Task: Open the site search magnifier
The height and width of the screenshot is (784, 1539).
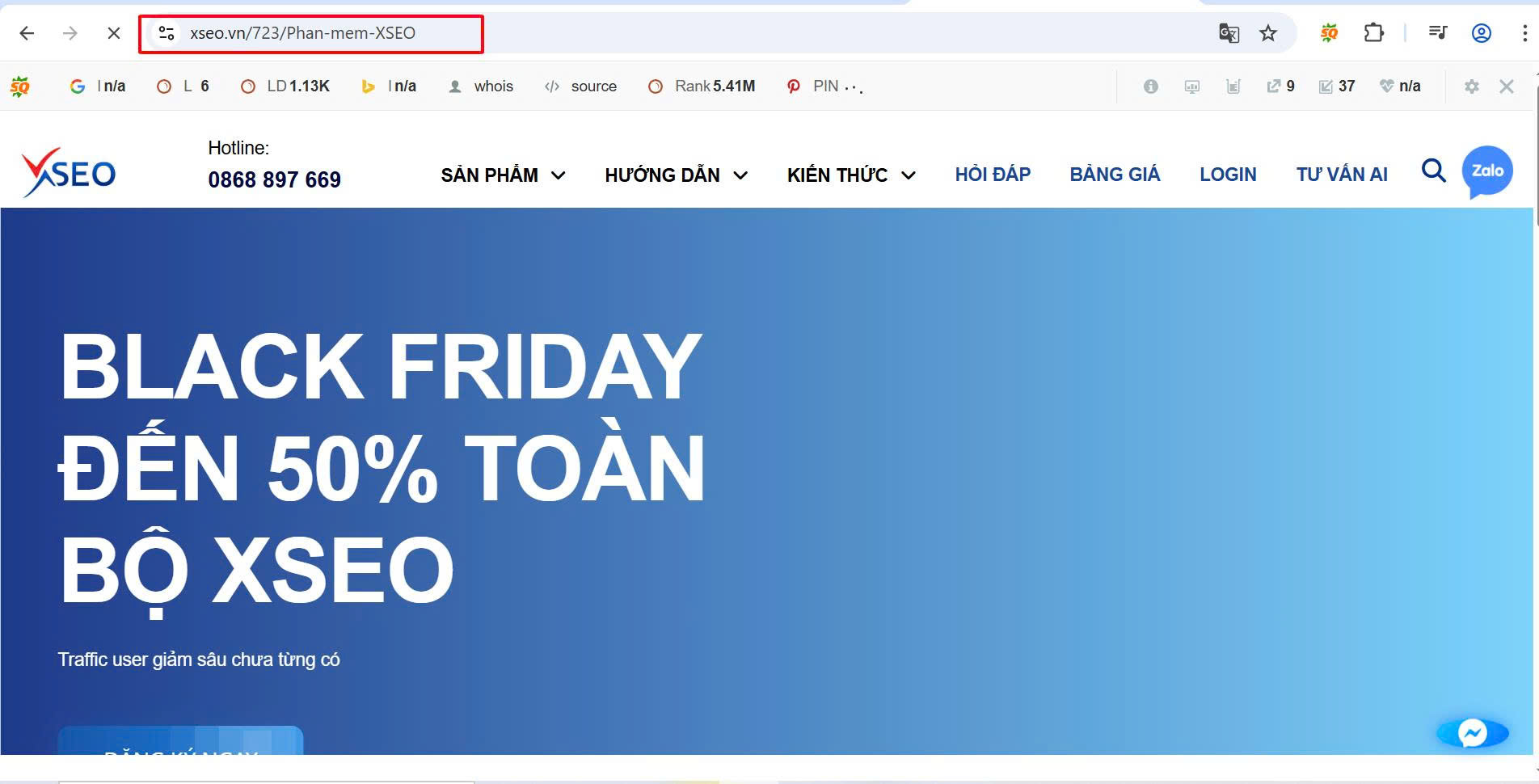Action: (x=1434, y=171)
